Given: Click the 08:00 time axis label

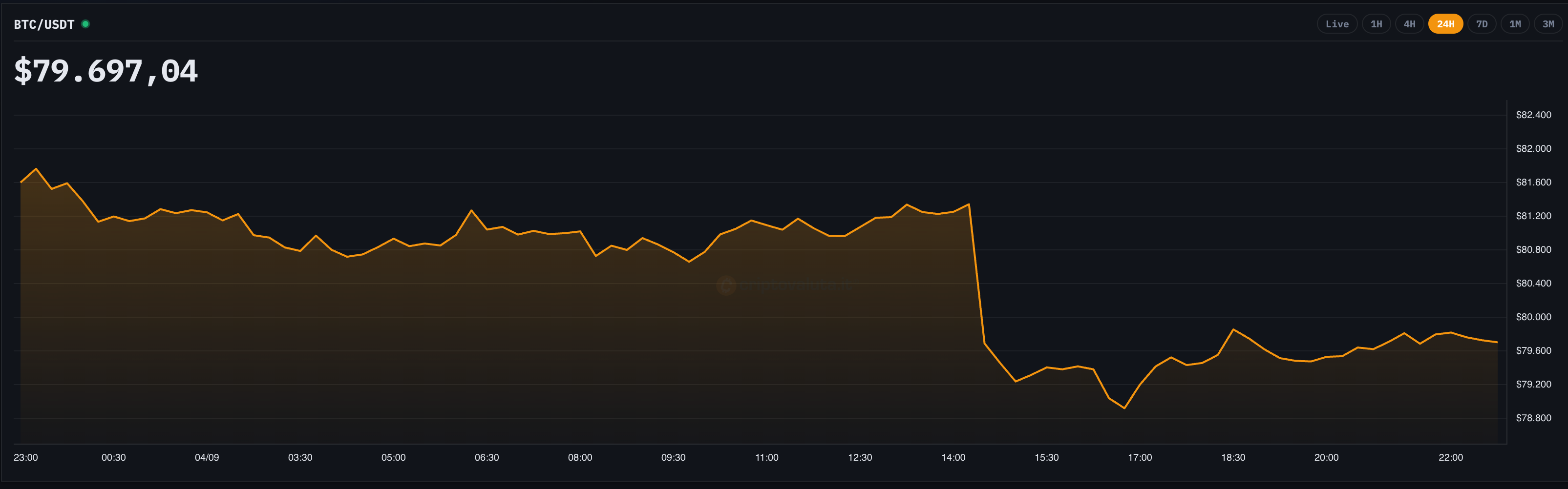Looking at the screenshot, I should click(580, 457).
